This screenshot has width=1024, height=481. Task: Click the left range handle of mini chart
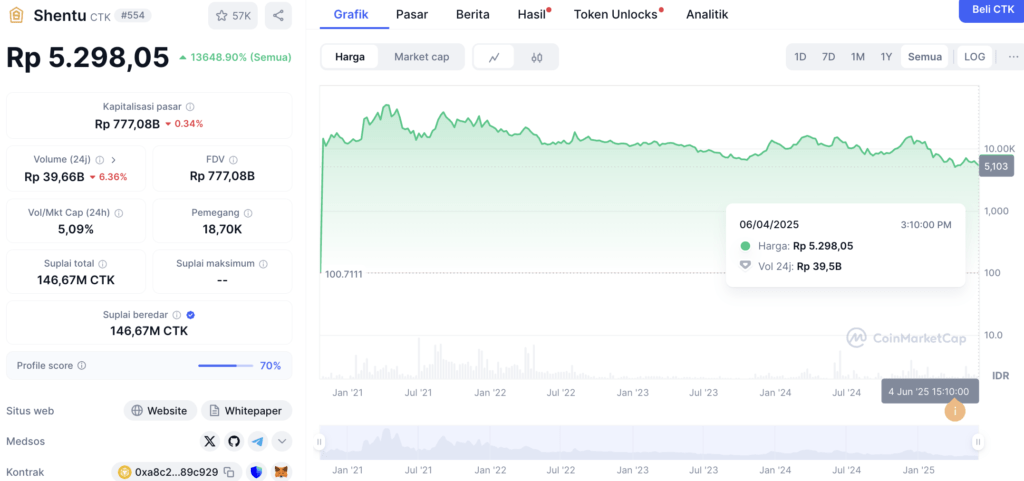(x=320, y=442)
